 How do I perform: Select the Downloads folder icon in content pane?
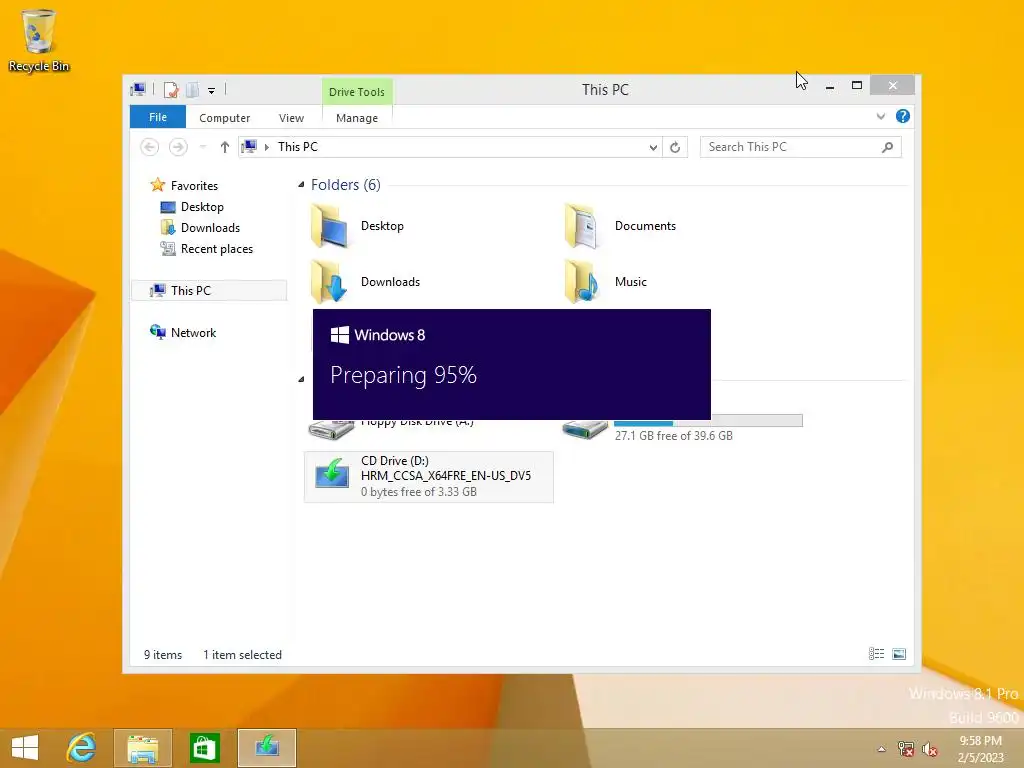pos(329,281)
